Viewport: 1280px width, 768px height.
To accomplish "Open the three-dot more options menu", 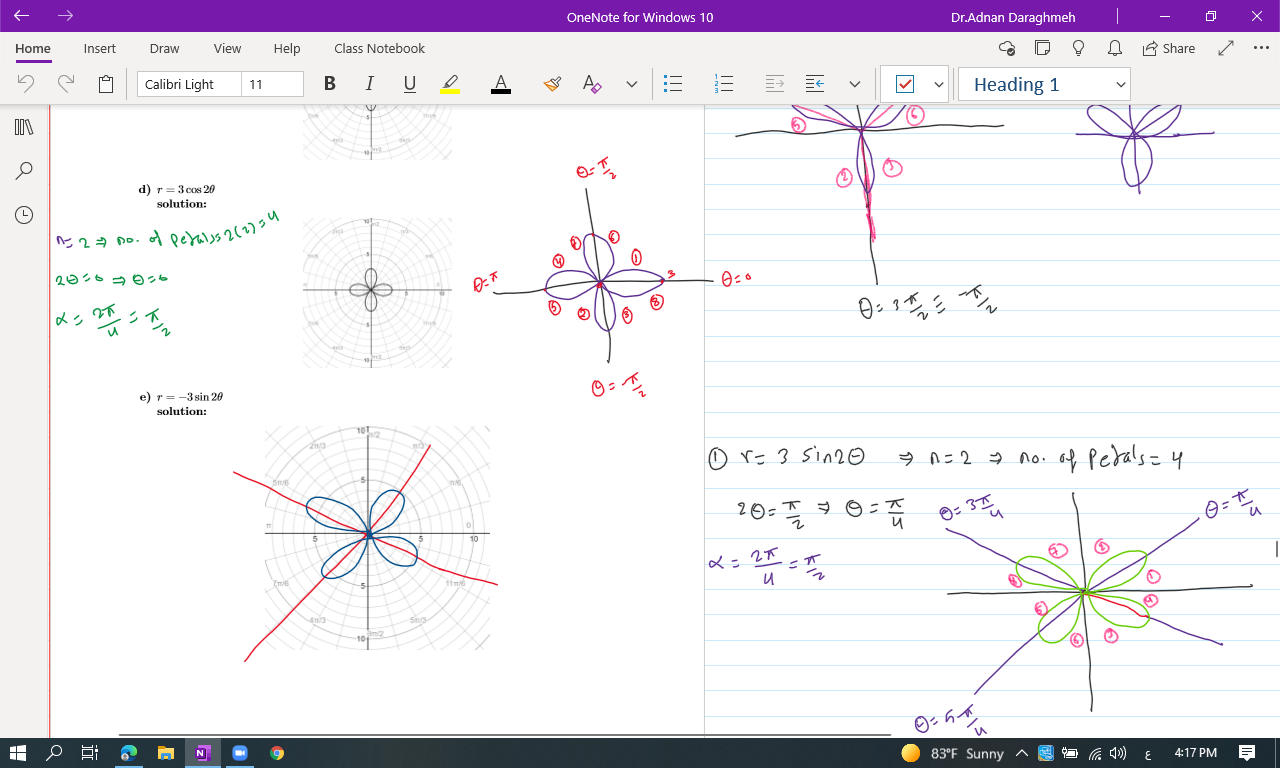I will pos(1259,48).
